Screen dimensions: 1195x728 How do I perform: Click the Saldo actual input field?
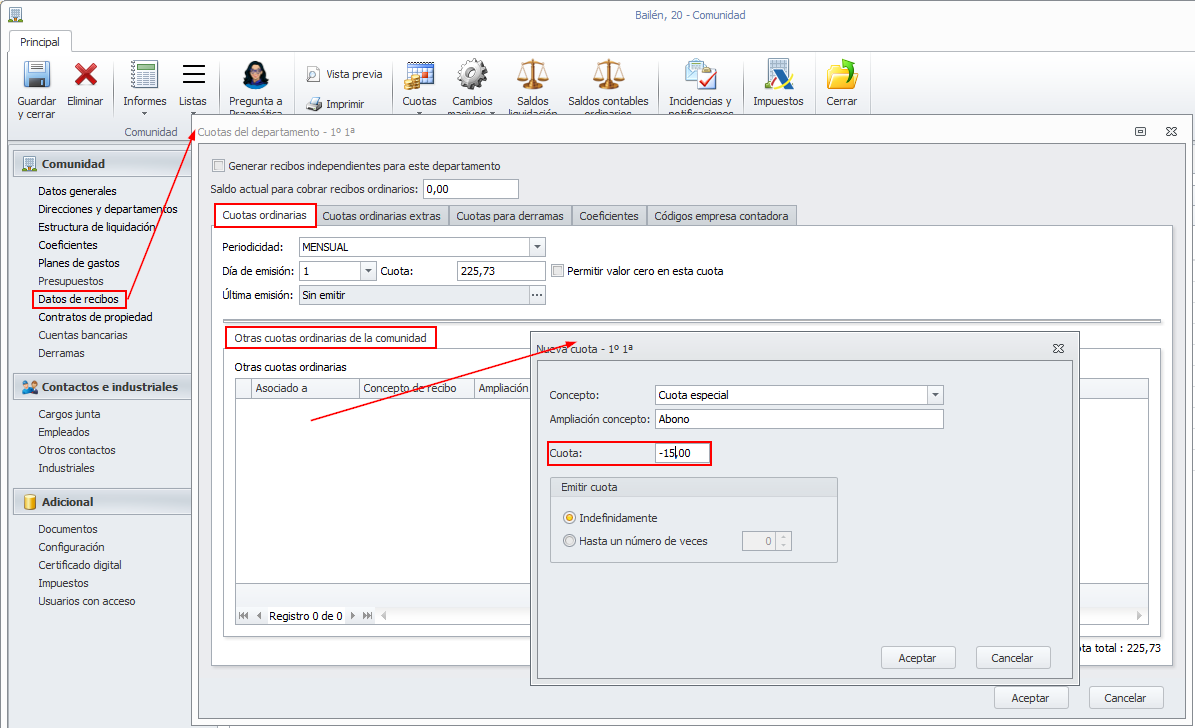point(471,189)
